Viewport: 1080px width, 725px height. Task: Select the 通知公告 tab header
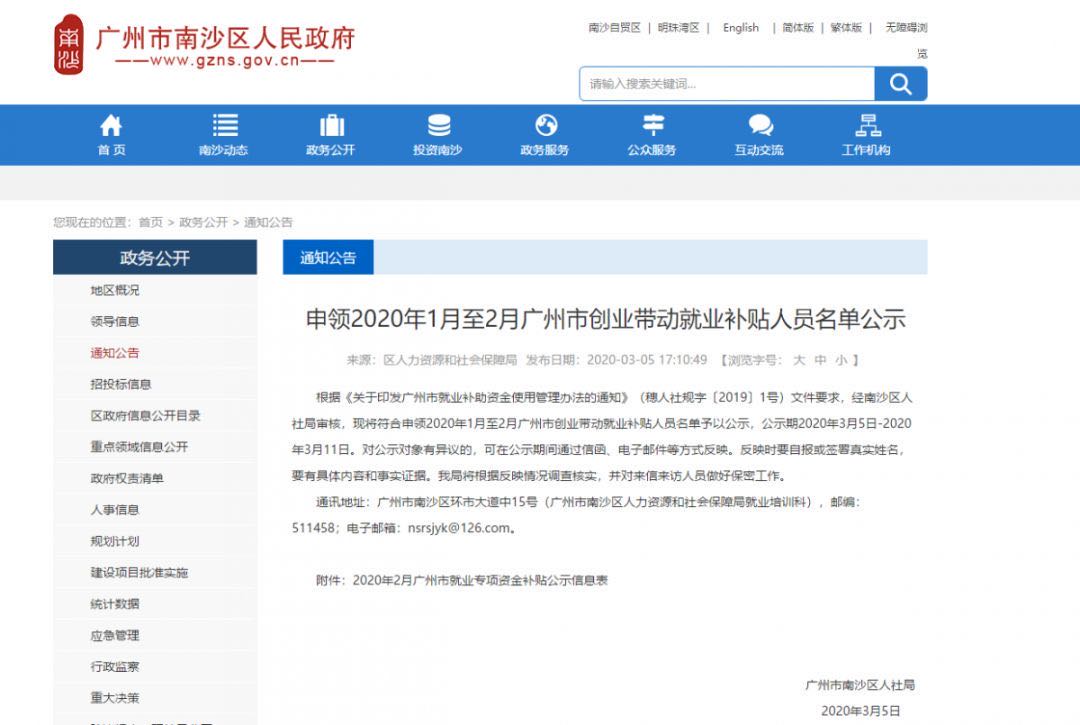(328, 258)
